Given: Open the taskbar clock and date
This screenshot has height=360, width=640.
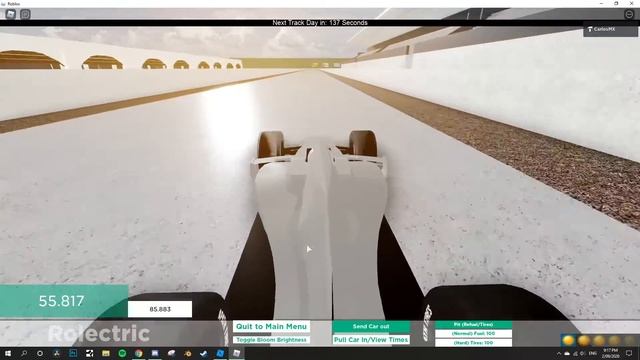Looking at the screenshot, I should (x=610, y=353).
